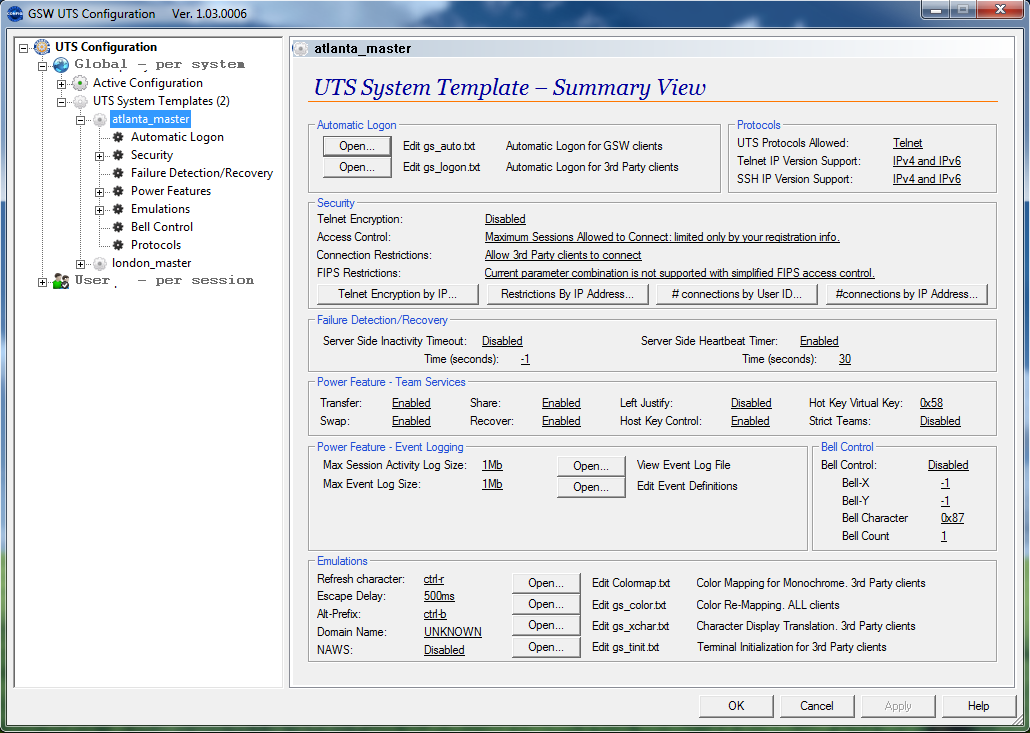
Task: Open gs_color.txt editing button
Action: click(x=546, y=604)
